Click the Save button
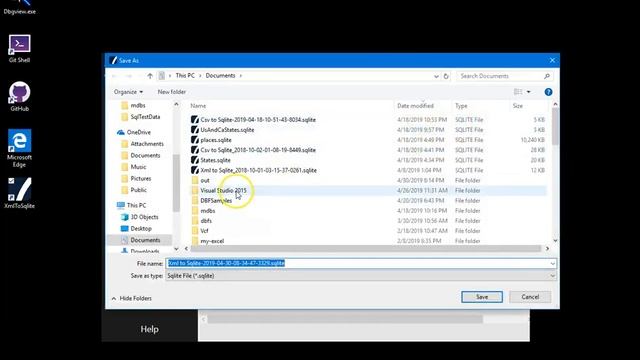 click(x=482, y=297)
